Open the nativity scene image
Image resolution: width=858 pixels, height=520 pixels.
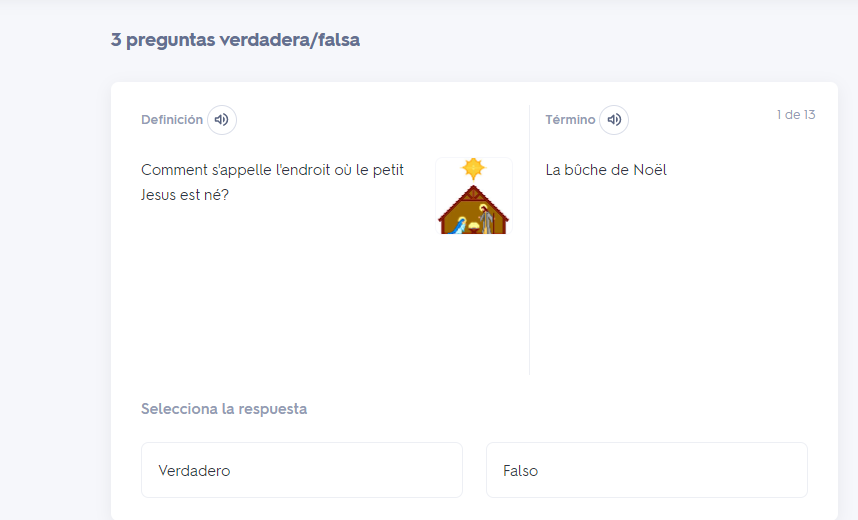[474, 196]
